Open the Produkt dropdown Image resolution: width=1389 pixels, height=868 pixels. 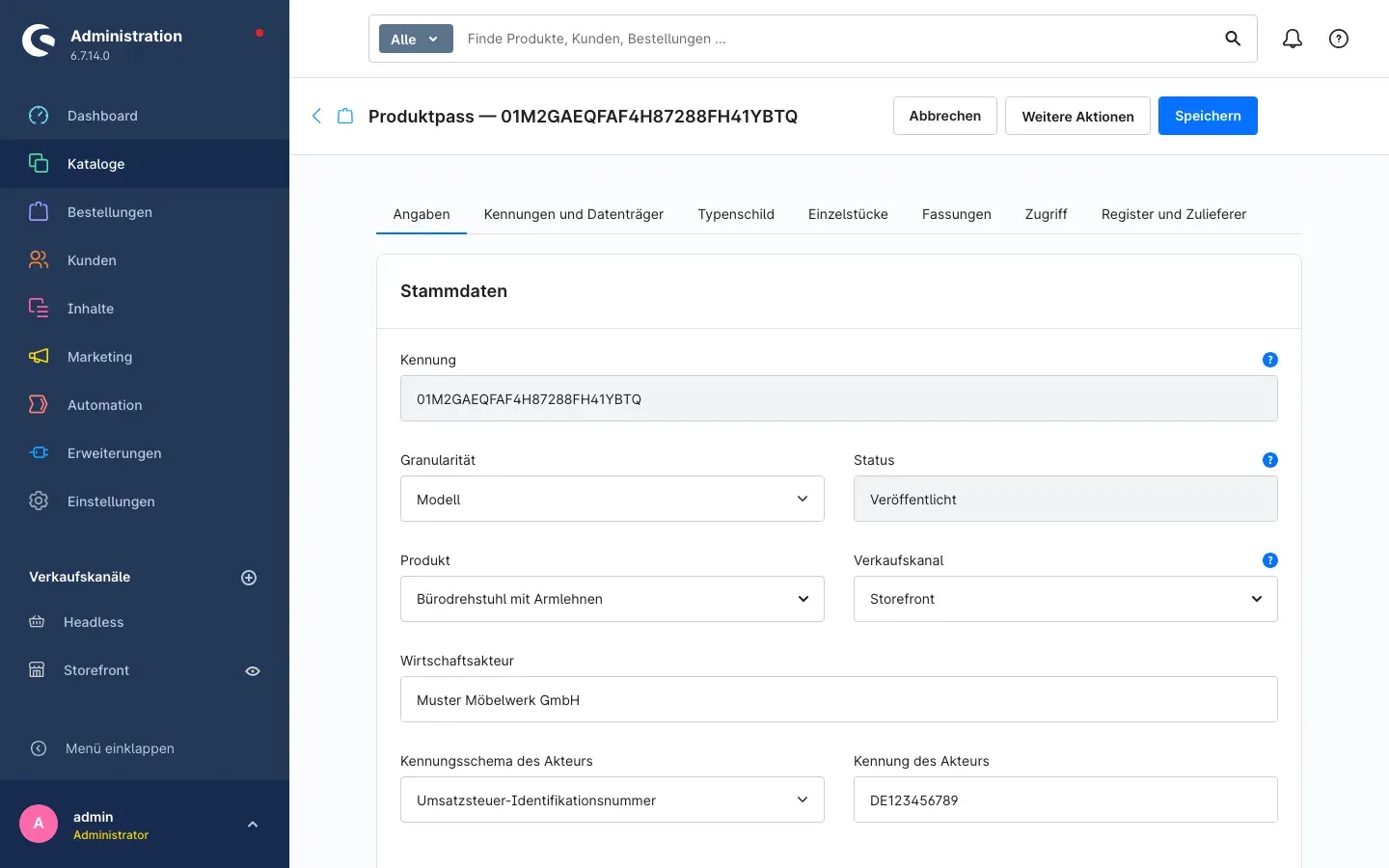pos(613,599)
